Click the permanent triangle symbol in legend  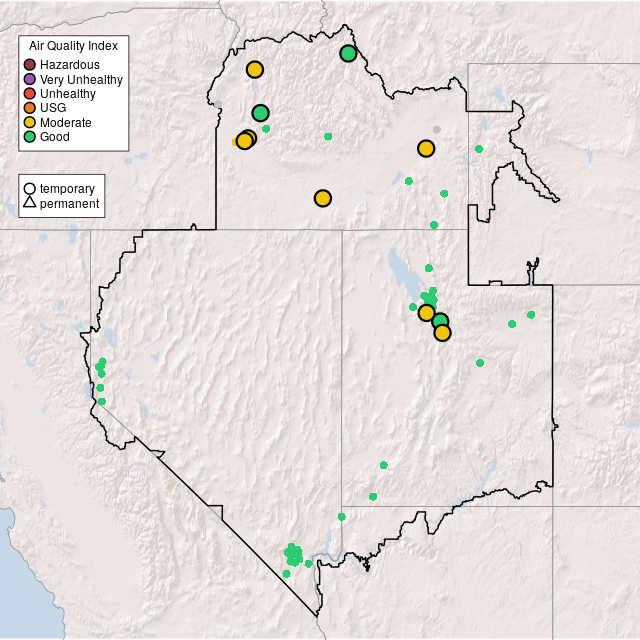pos(30,203)
